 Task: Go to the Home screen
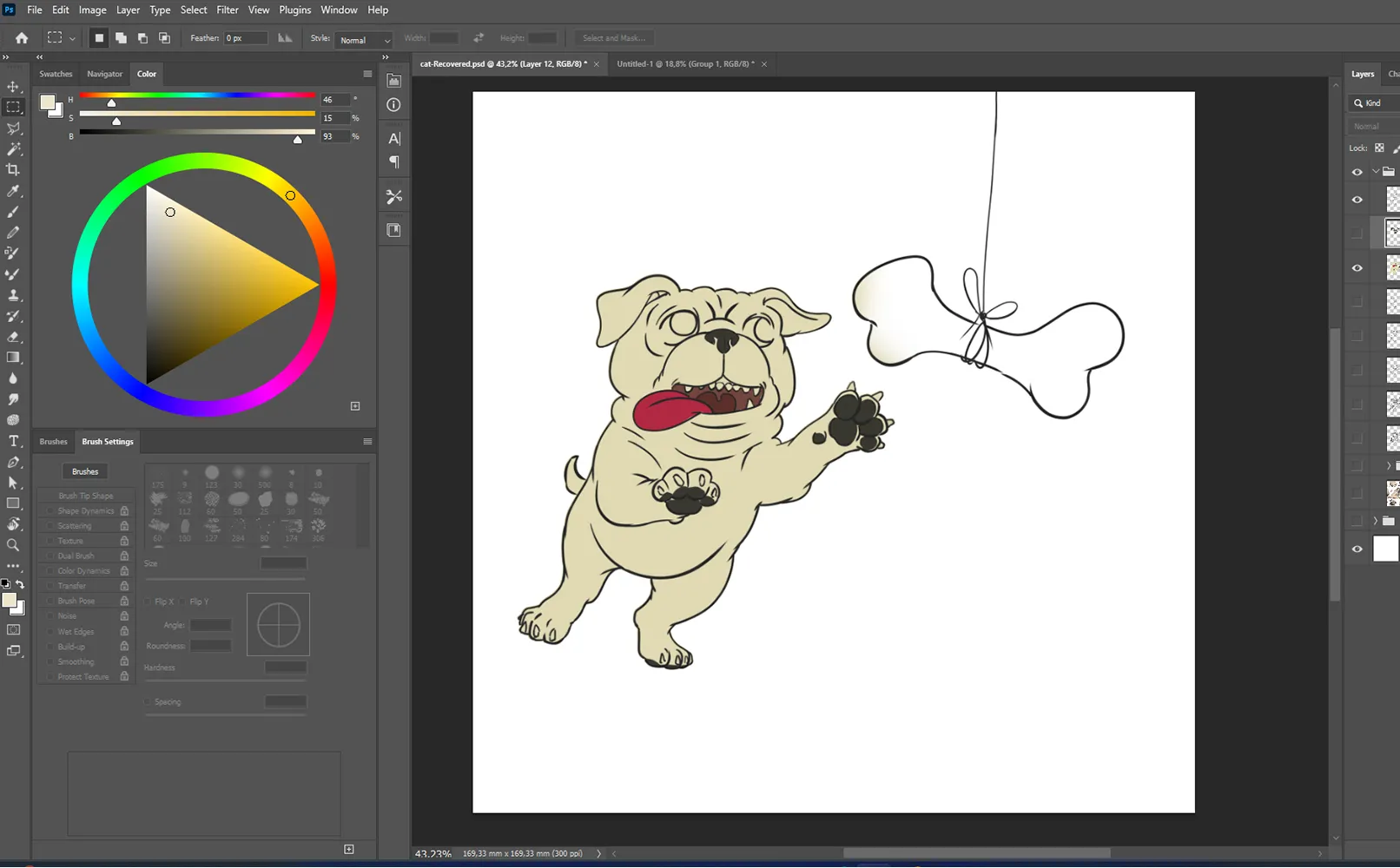tap(22, 38)
